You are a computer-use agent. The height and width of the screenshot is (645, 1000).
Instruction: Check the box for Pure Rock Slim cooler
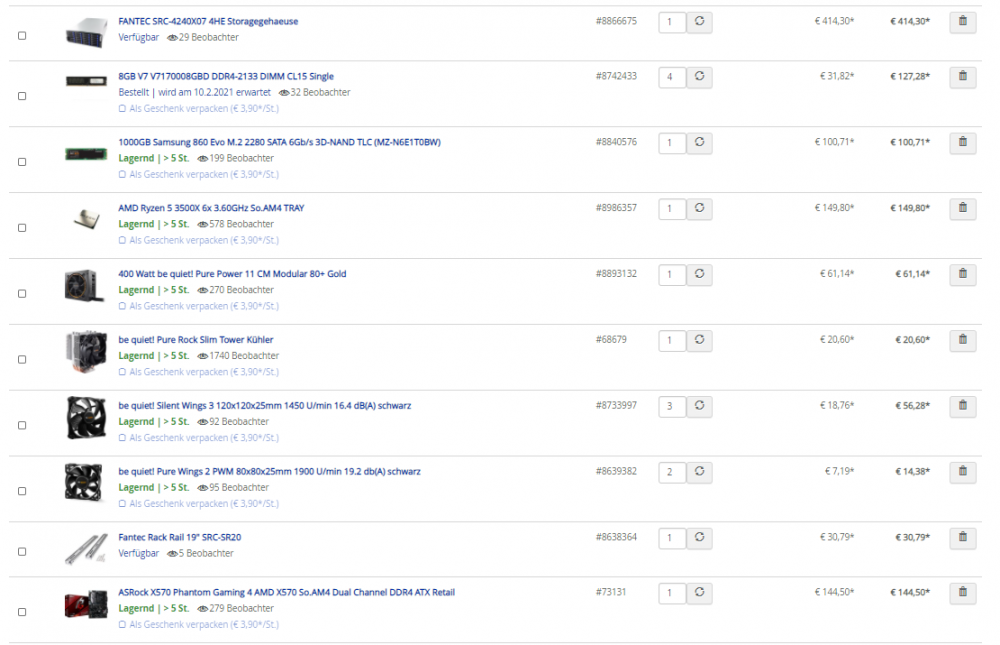pyautogui.click(x=22, y=360)
